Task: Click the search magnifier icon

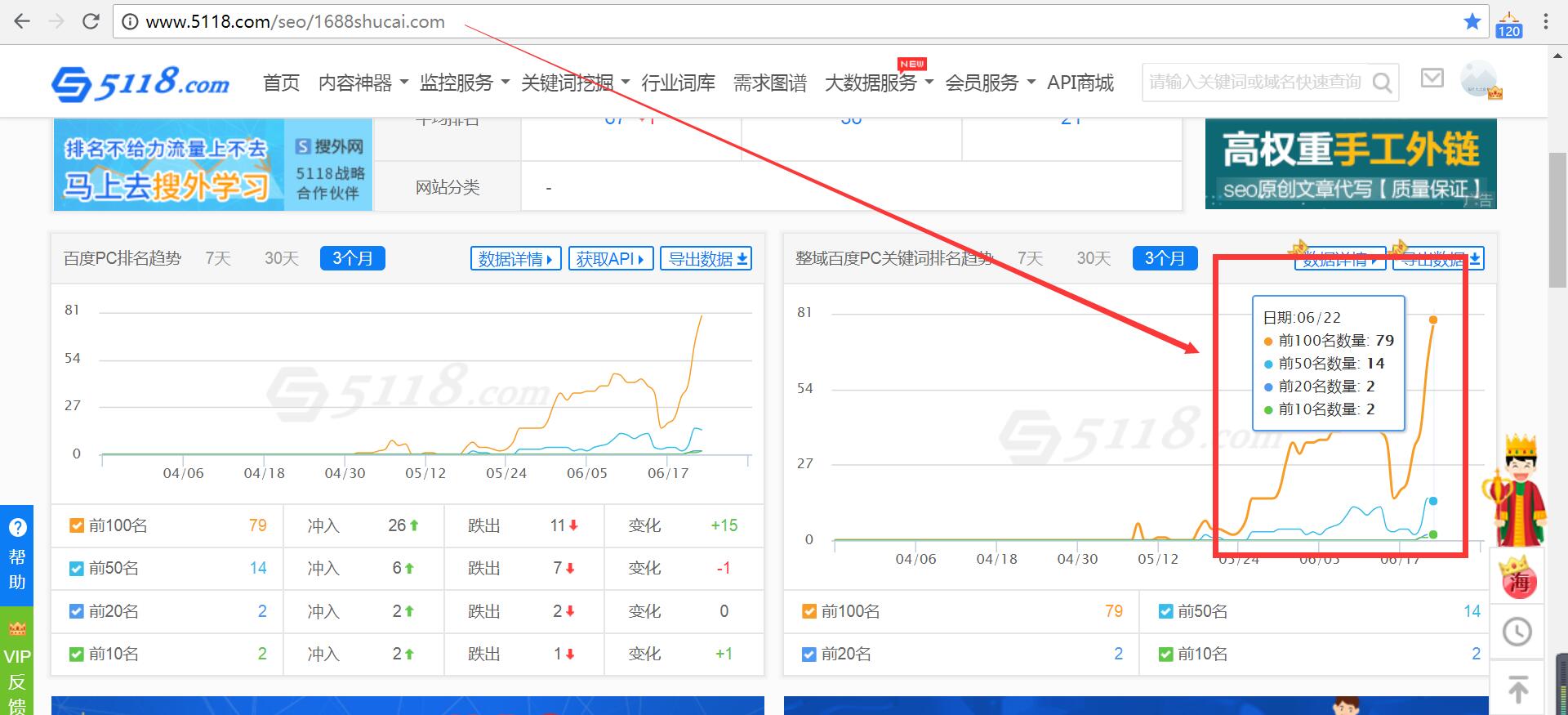Action: pyautogui.click(x=1382, y=83)
